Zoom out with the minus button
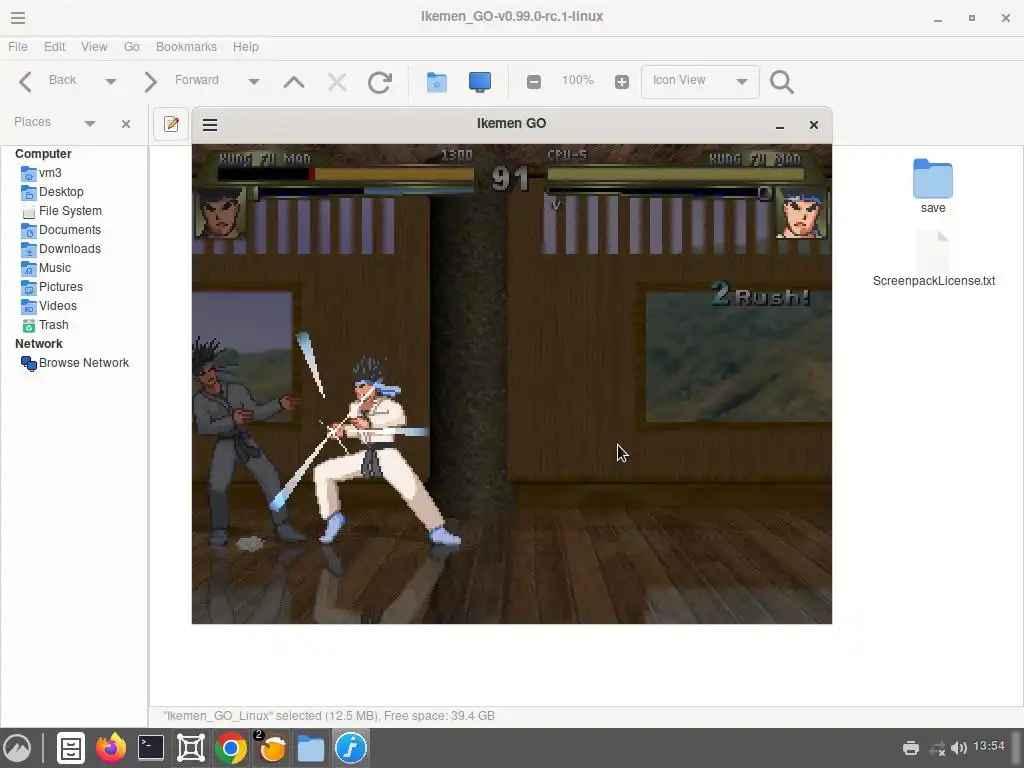1024x768 pixels. tap(534, 82)
